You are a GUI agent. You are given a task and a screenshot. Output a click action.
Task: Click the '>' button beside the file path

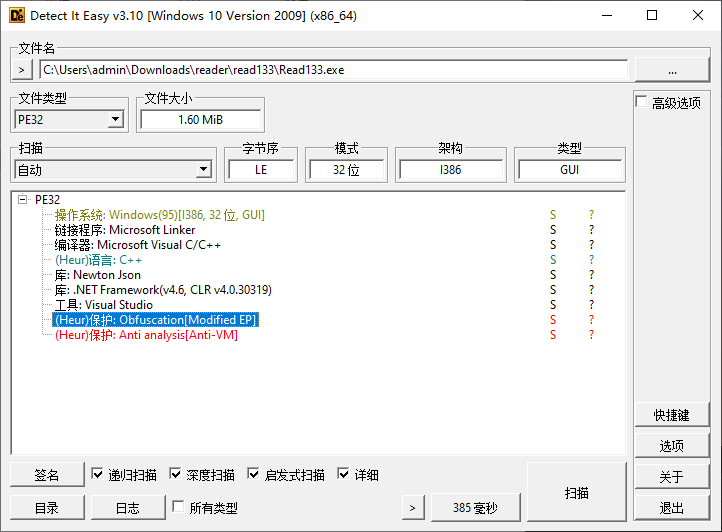click(x=22, y=70)
